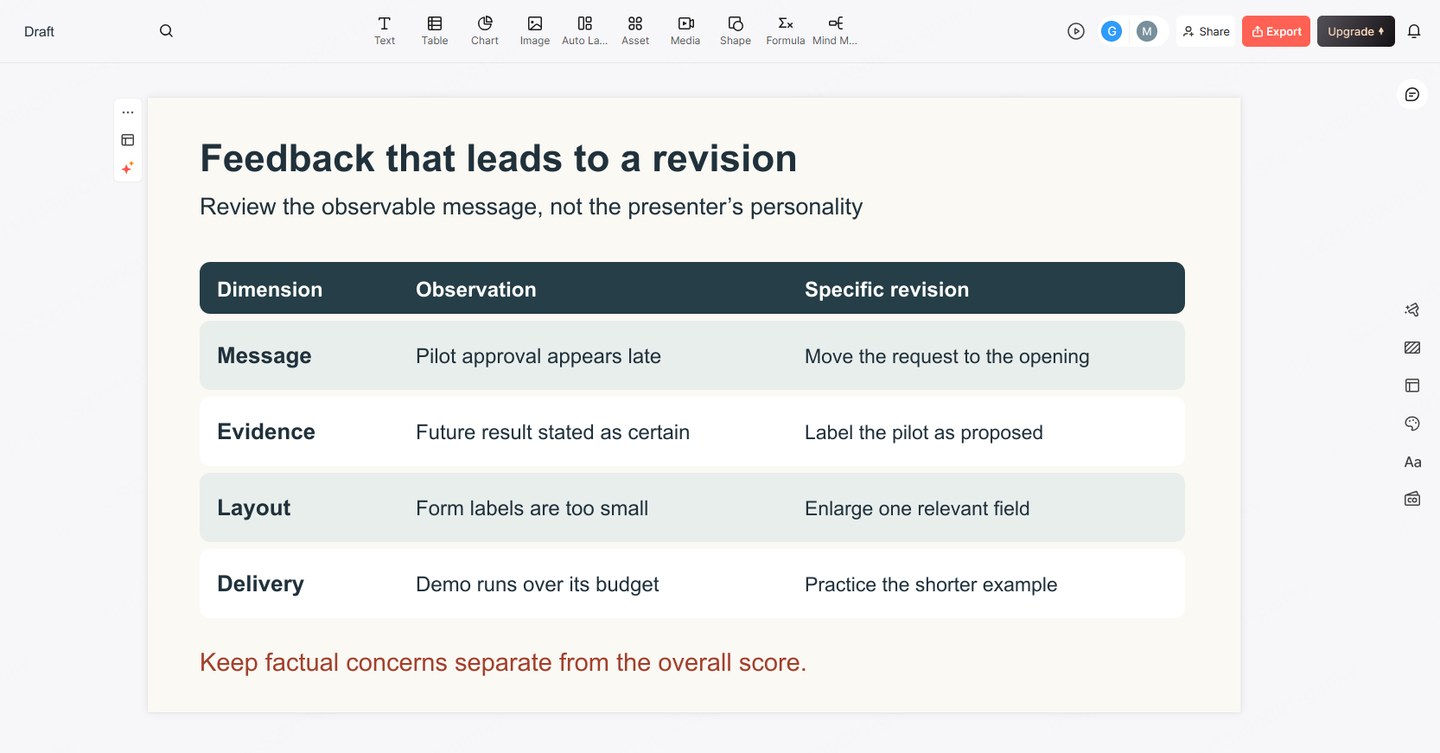Select the 'Delivery' row label
This screenshot has width=1440, height=753.
click(x=260, y=584)
